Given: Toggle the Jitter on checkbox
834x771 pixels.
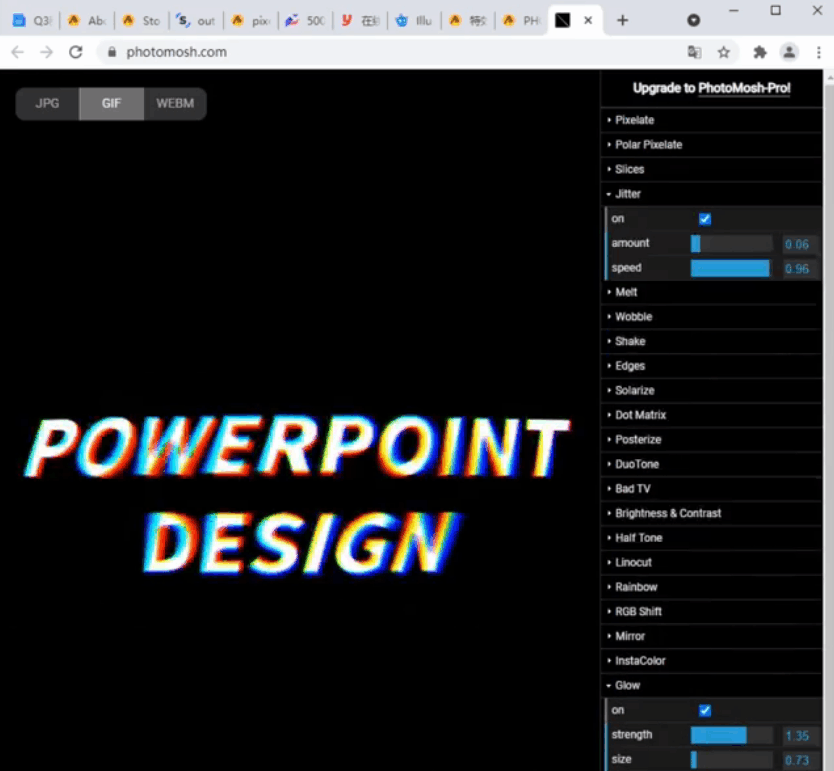Looking at the screenshot, I should (705, 219).
